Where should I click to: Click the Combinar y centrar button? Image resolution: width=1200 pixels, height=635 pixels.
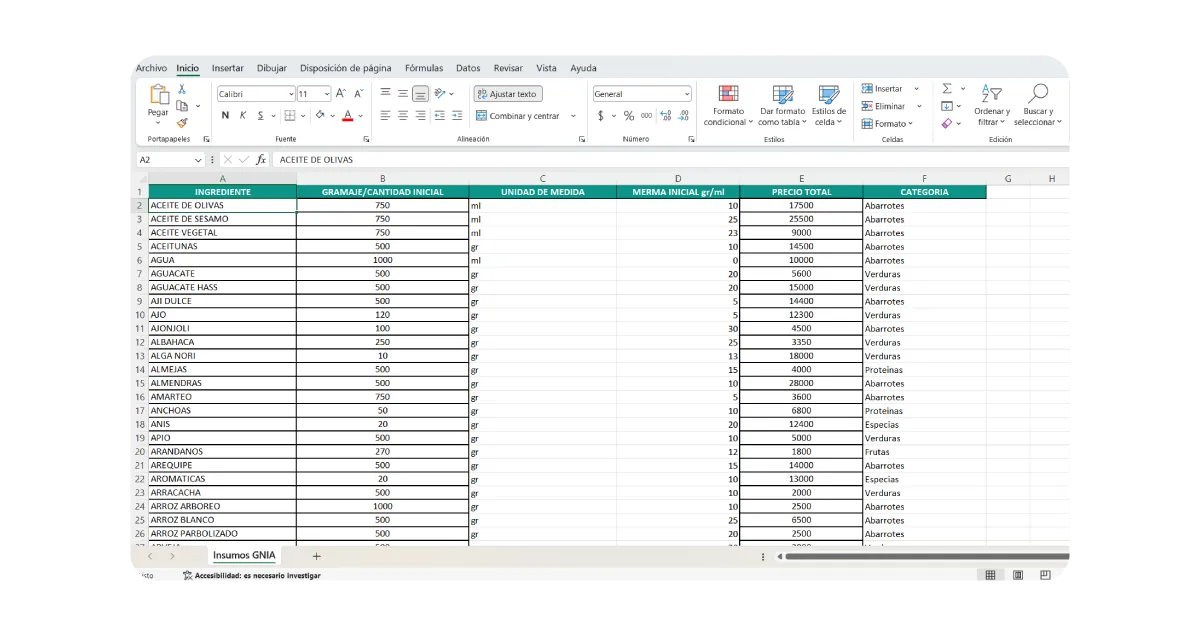pyautogui.click(x=518, y=116)
